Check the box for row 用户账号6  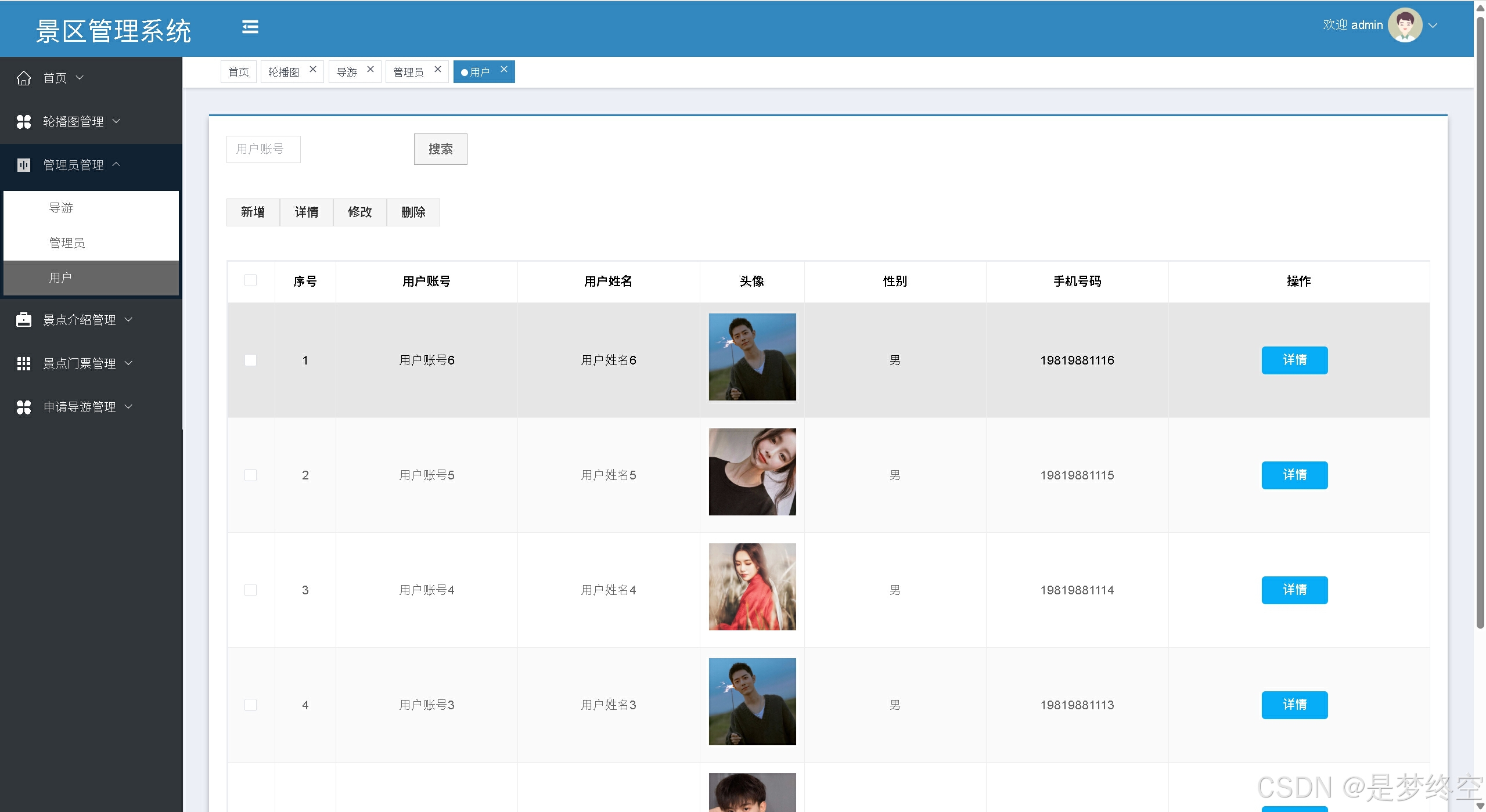pos(250,360)
